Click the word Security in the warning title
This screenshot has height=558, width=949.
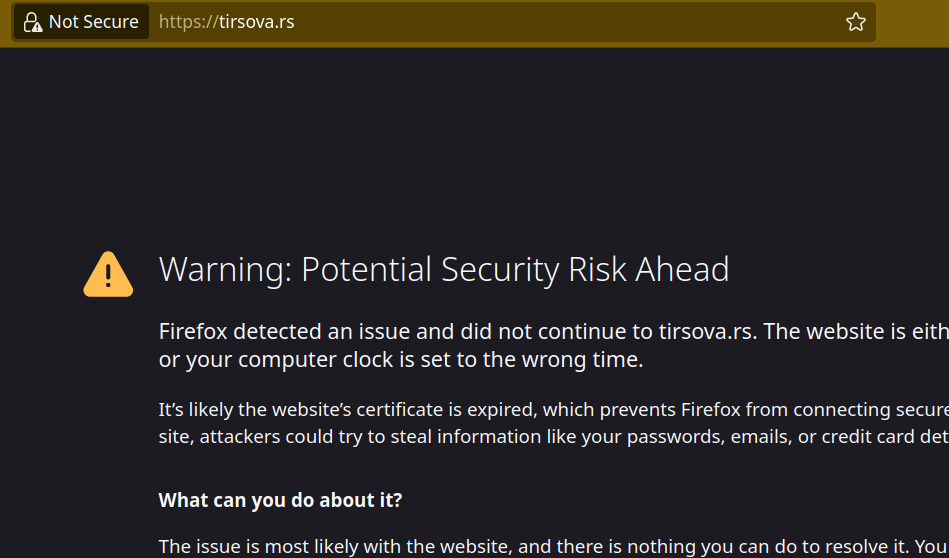(x=500, y=271)
